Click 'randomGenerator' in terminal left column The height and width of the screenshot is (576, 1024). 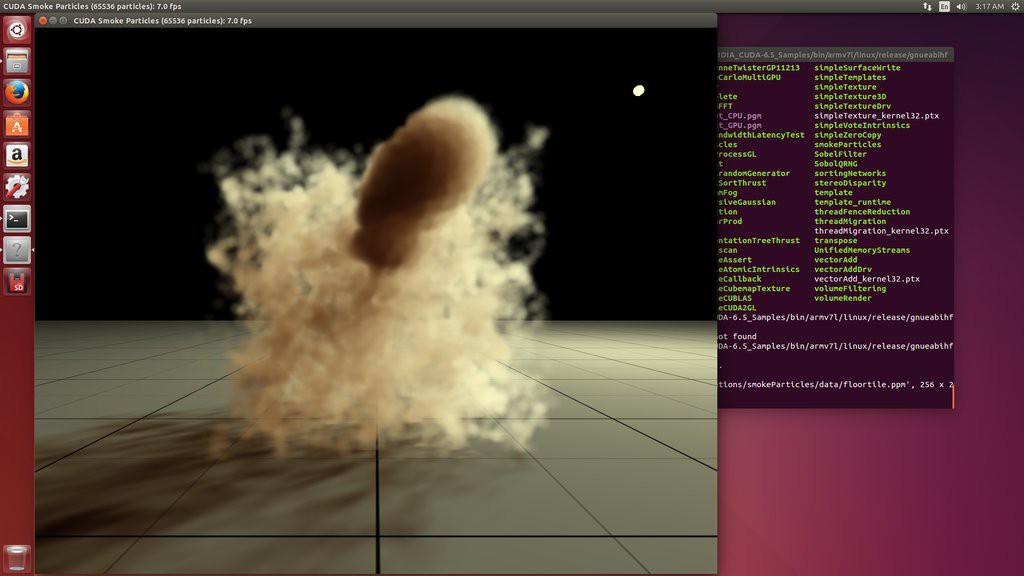pyautogui.click(x=754, y=174)
